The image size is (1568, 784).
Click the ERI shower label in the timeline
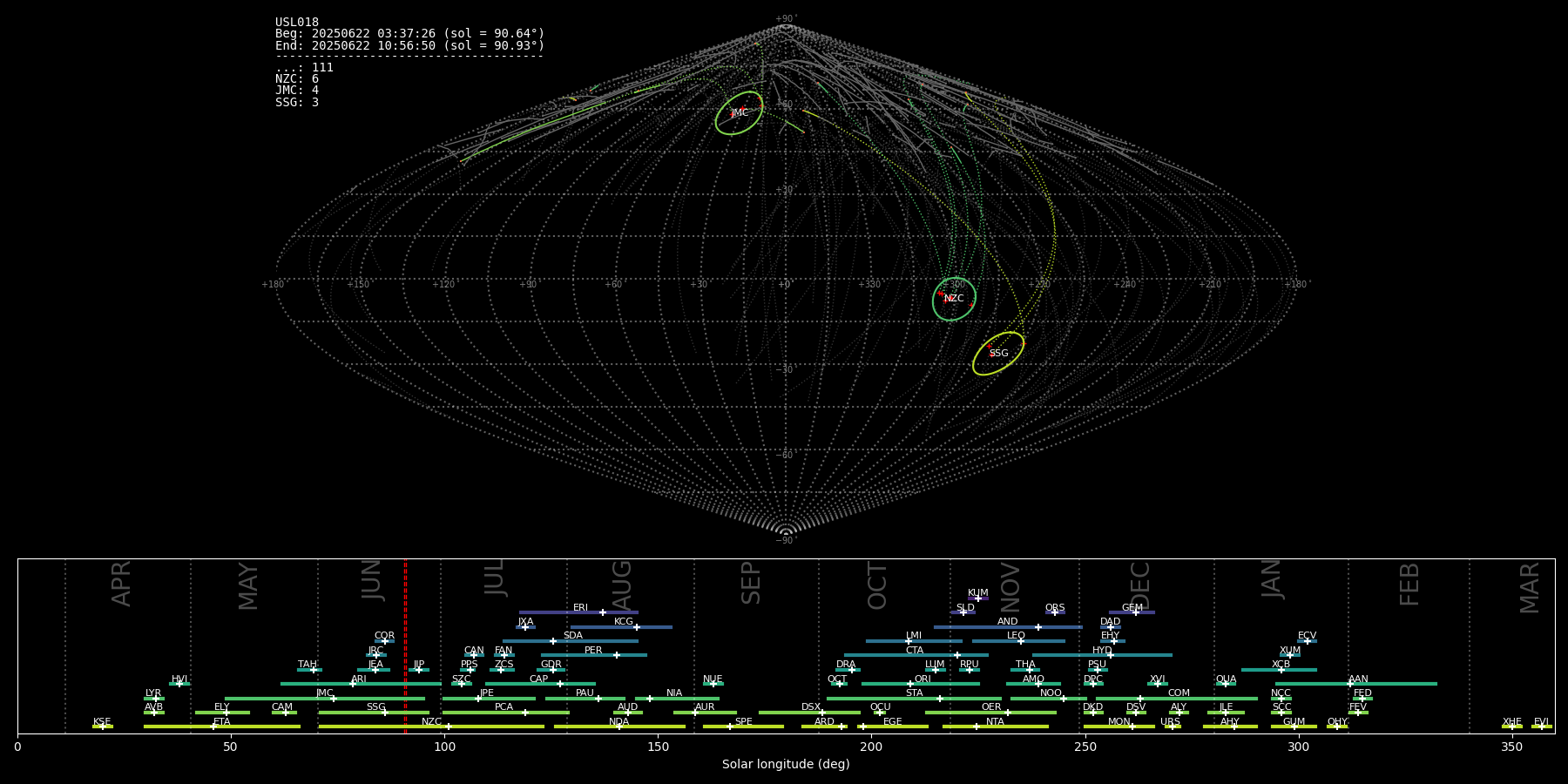tap(580, 608)
